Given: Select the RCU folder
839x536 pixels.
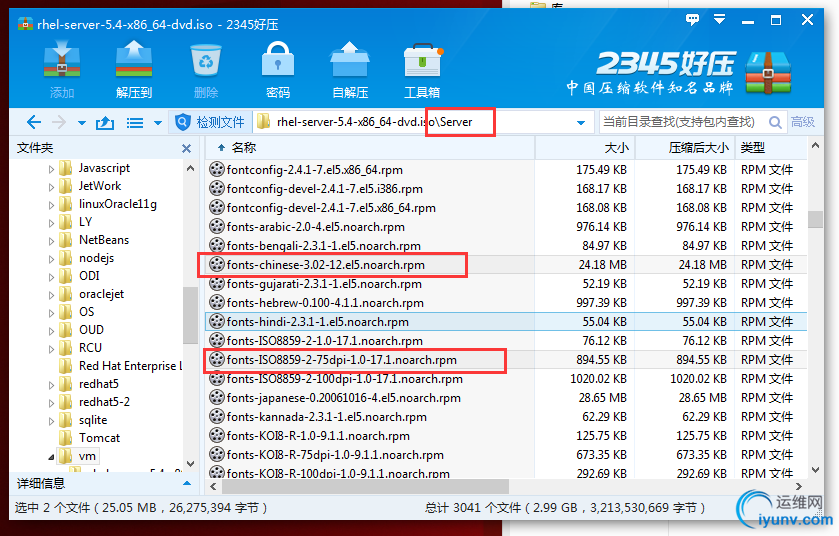Looking at the screenshot, I should (x=90, y=348).
